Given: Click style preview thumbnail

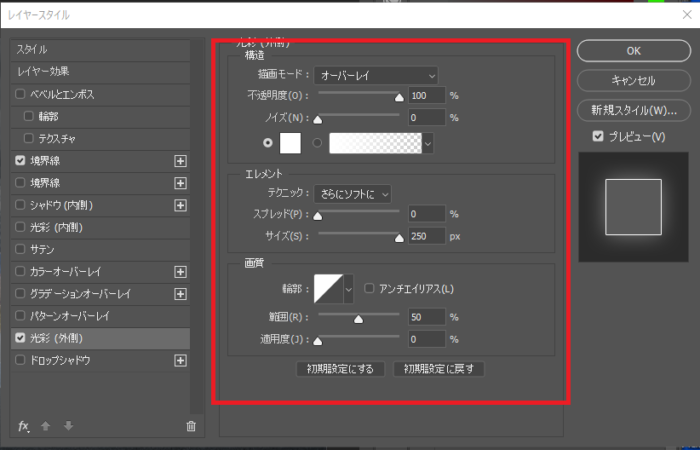Looking at the screenshot, I should [x=633, y=207].
